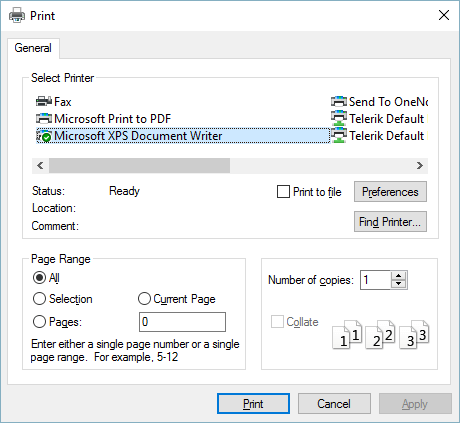Image resolution: width=460 pixels, height=423 pixels.
Task: Click the Microsoft Print to PDF printer icon
Action: click(x=44, y=118)
